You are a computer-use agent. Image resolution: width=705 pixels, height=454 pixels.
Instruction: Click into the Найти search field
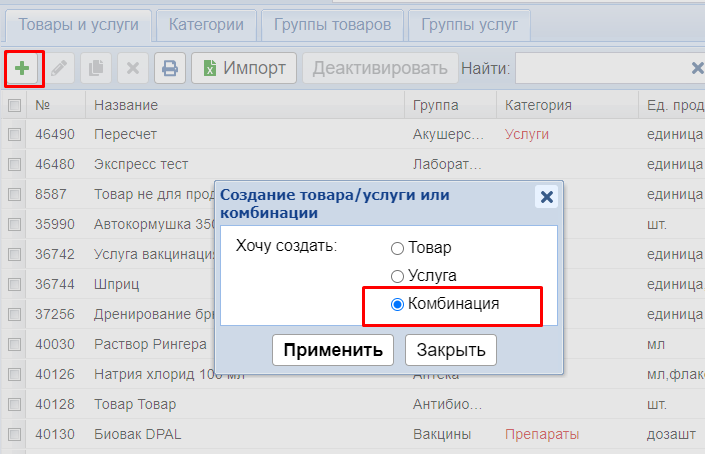600,68
